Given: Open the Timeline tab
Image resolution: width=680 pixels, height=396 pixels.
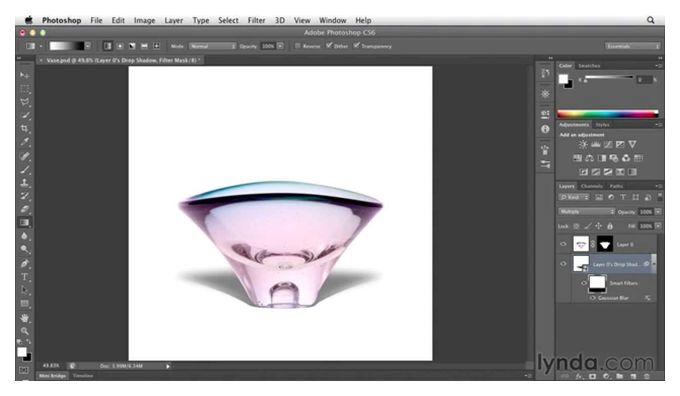Looking at the screenshot, I should click(83, 376).
